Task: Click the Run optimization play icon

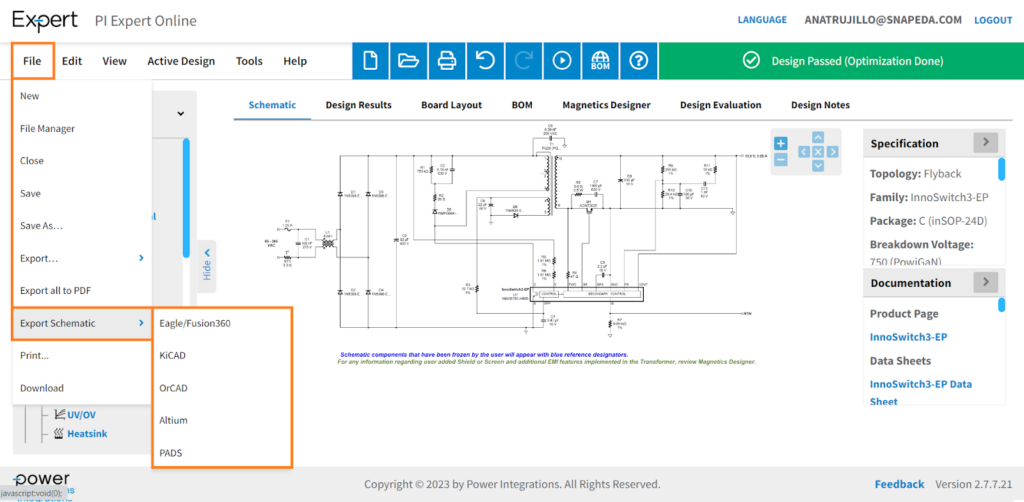Action: (x=562, y=61)
